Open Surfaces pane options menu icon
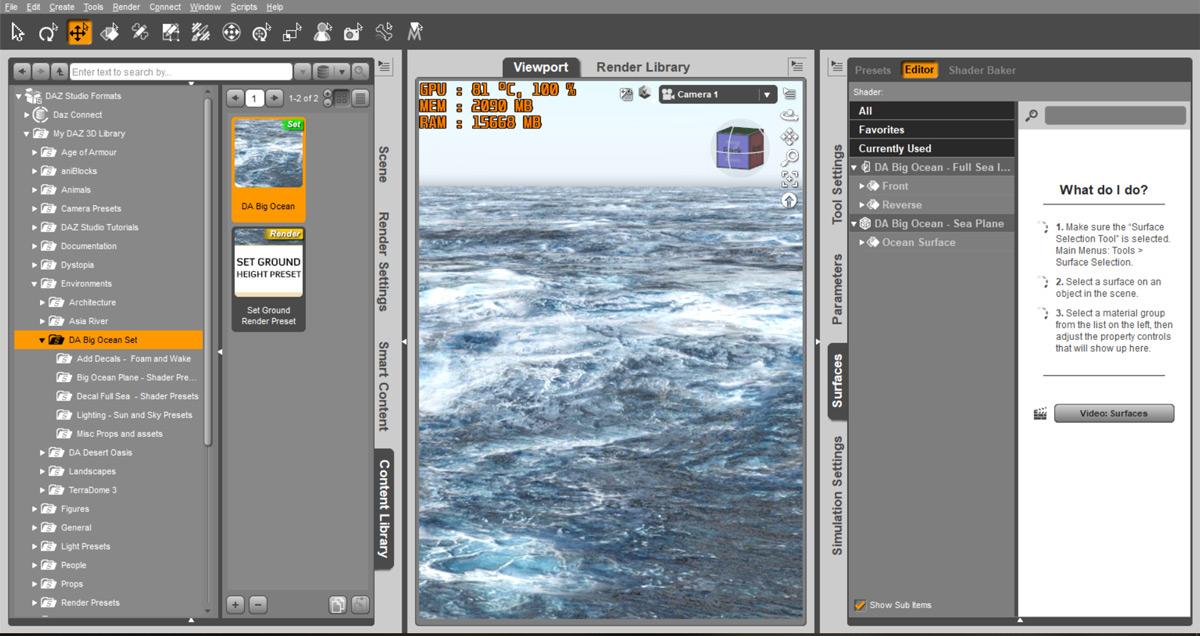This screenshot has width=1200, height=636. 835,66
